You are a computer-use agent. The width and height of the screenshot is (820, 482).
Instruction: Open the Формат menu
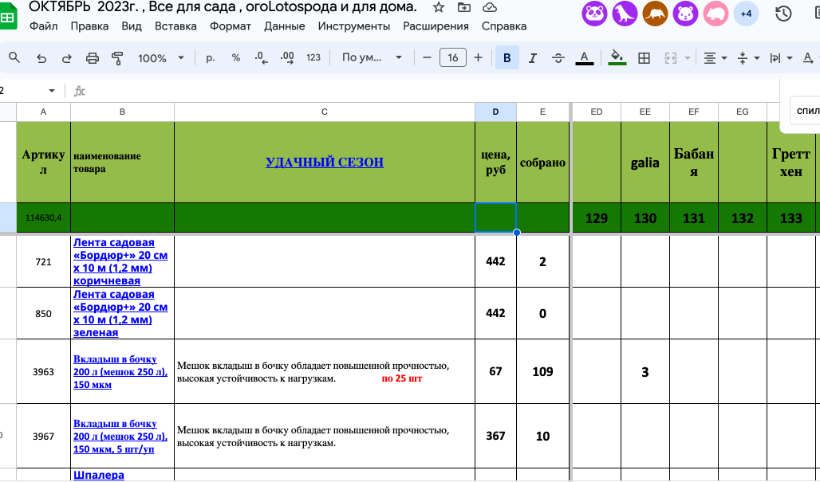click(x=230, y=26)
